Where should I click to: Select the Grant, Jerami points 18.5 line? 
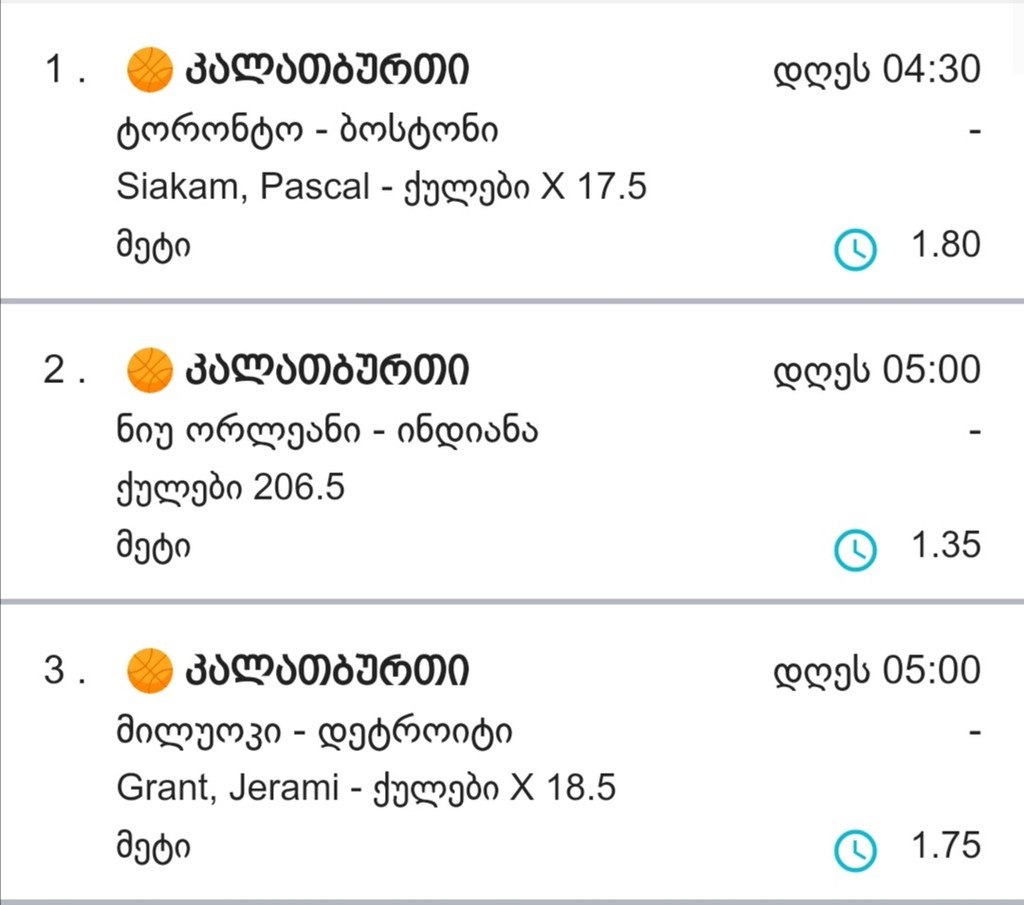pos(366,788)
